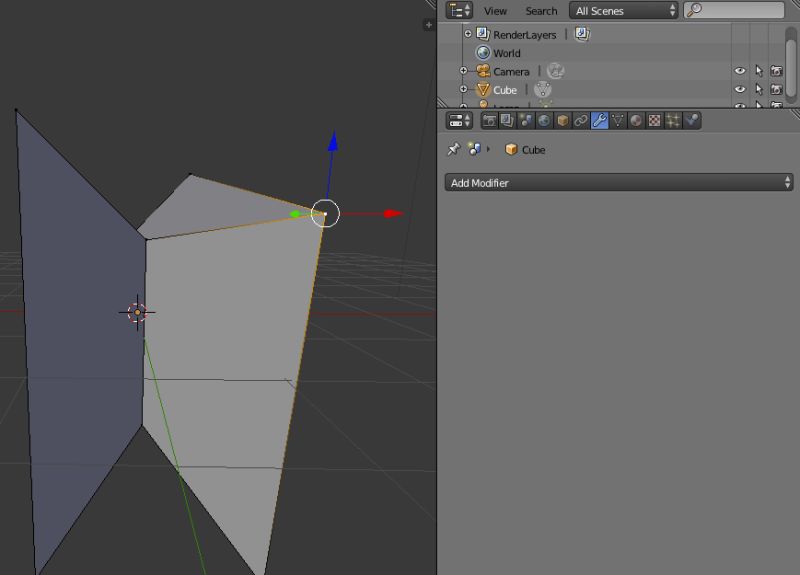Open the Object Constraints properties tab

click(x=581, y=121)
